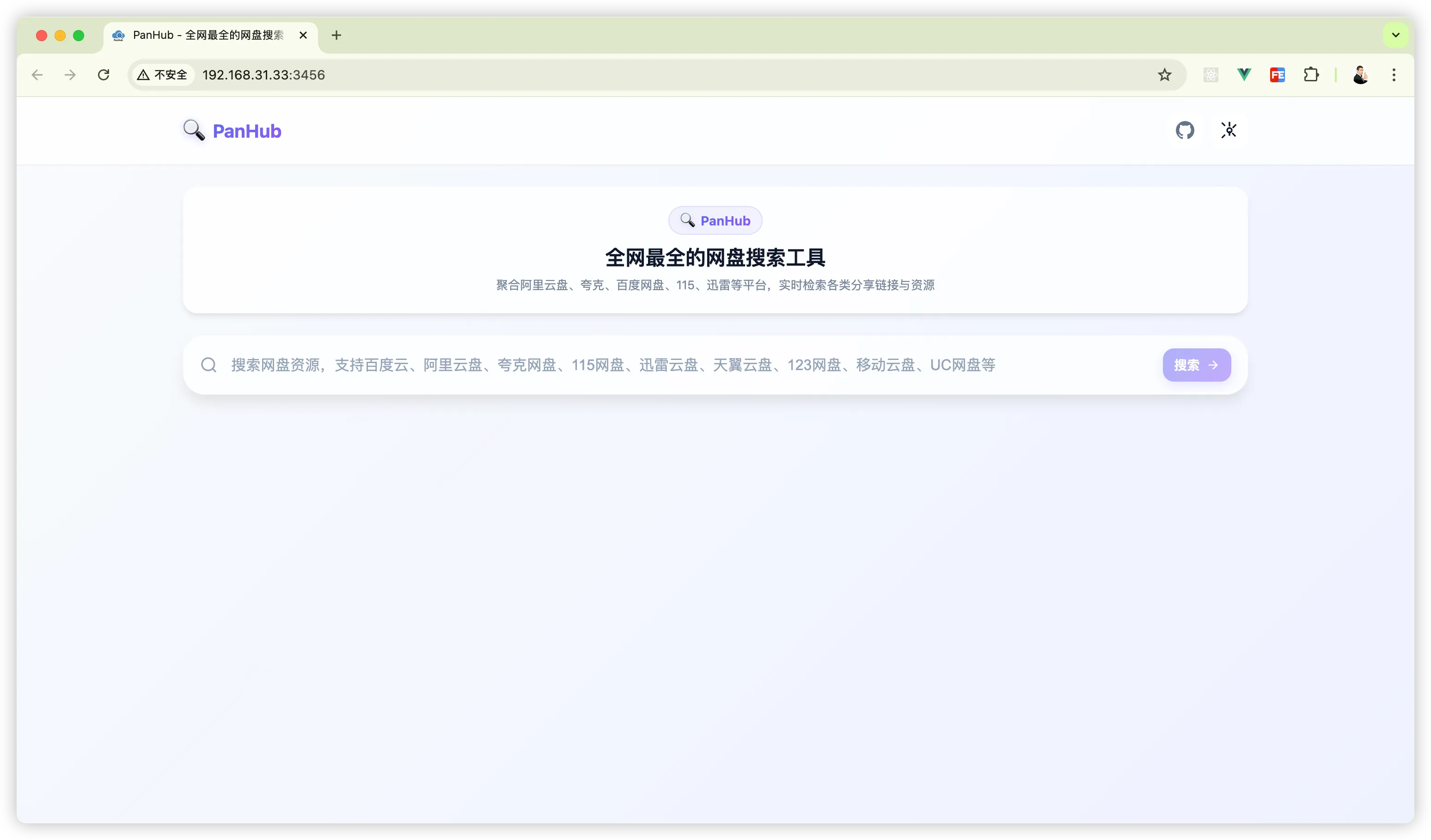Close the PanHub tab
The image size is (1431, 840).
[x=303, y=35]
